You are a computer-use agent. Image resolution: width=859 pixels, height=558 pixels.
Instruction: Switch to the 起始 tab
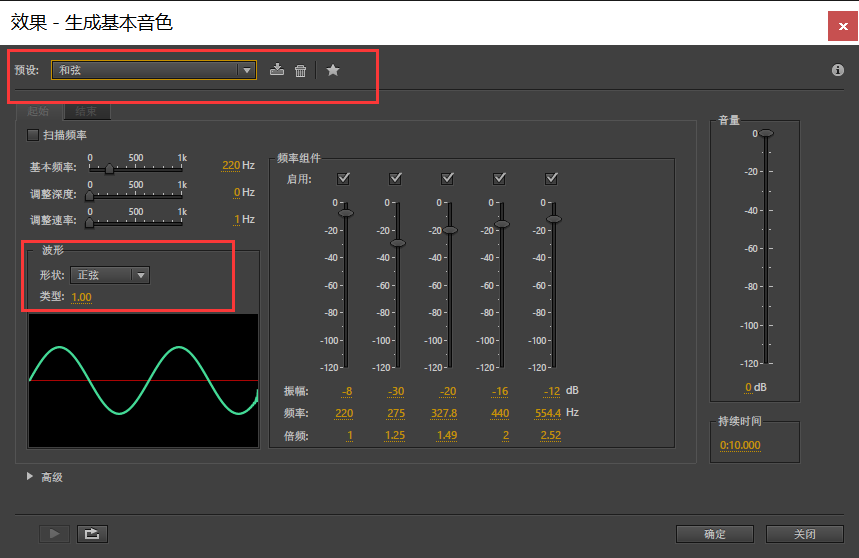point(38,111)
